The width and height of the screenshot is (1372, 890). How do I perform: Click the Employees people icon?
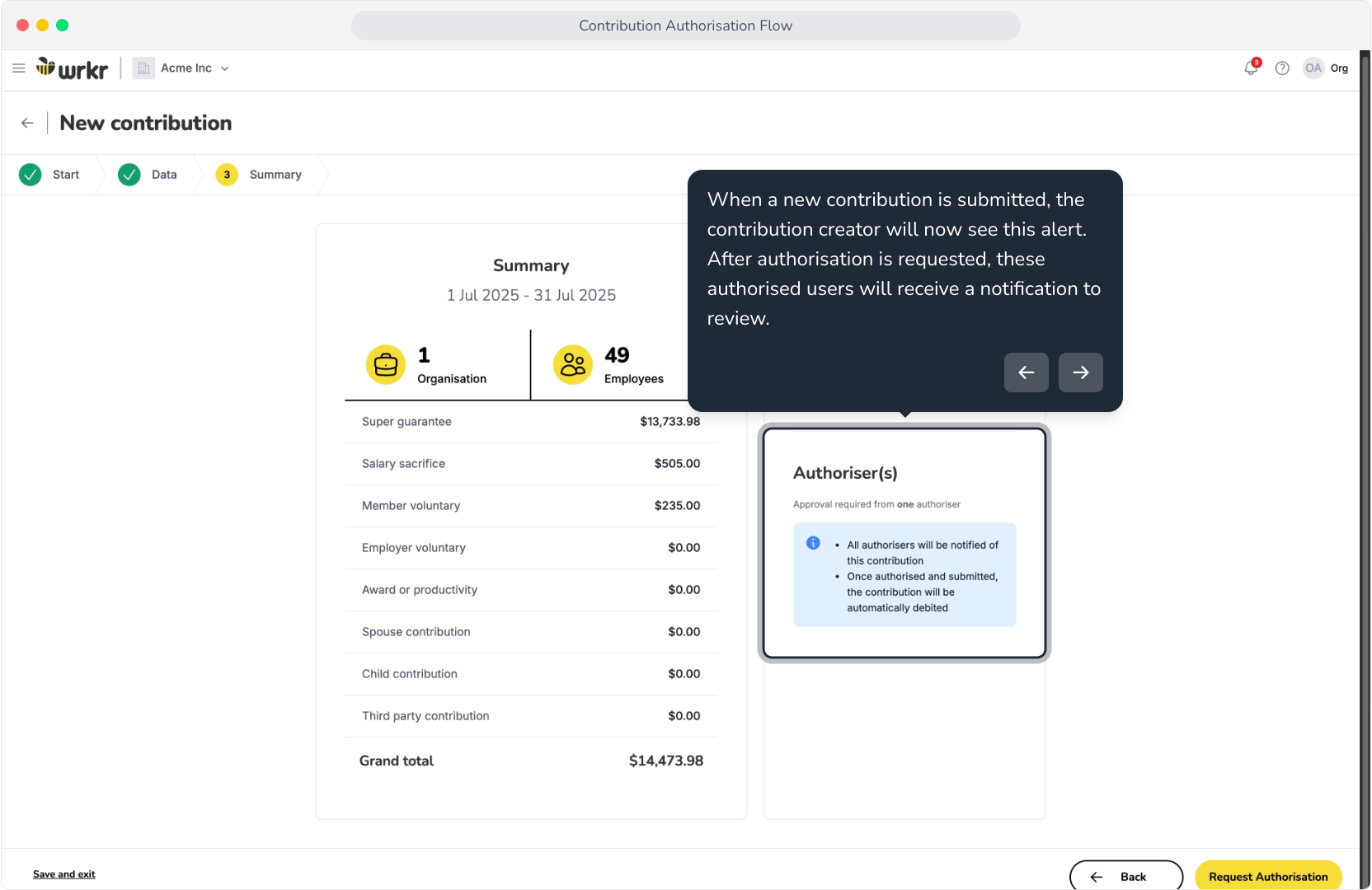tap(573, 365)
